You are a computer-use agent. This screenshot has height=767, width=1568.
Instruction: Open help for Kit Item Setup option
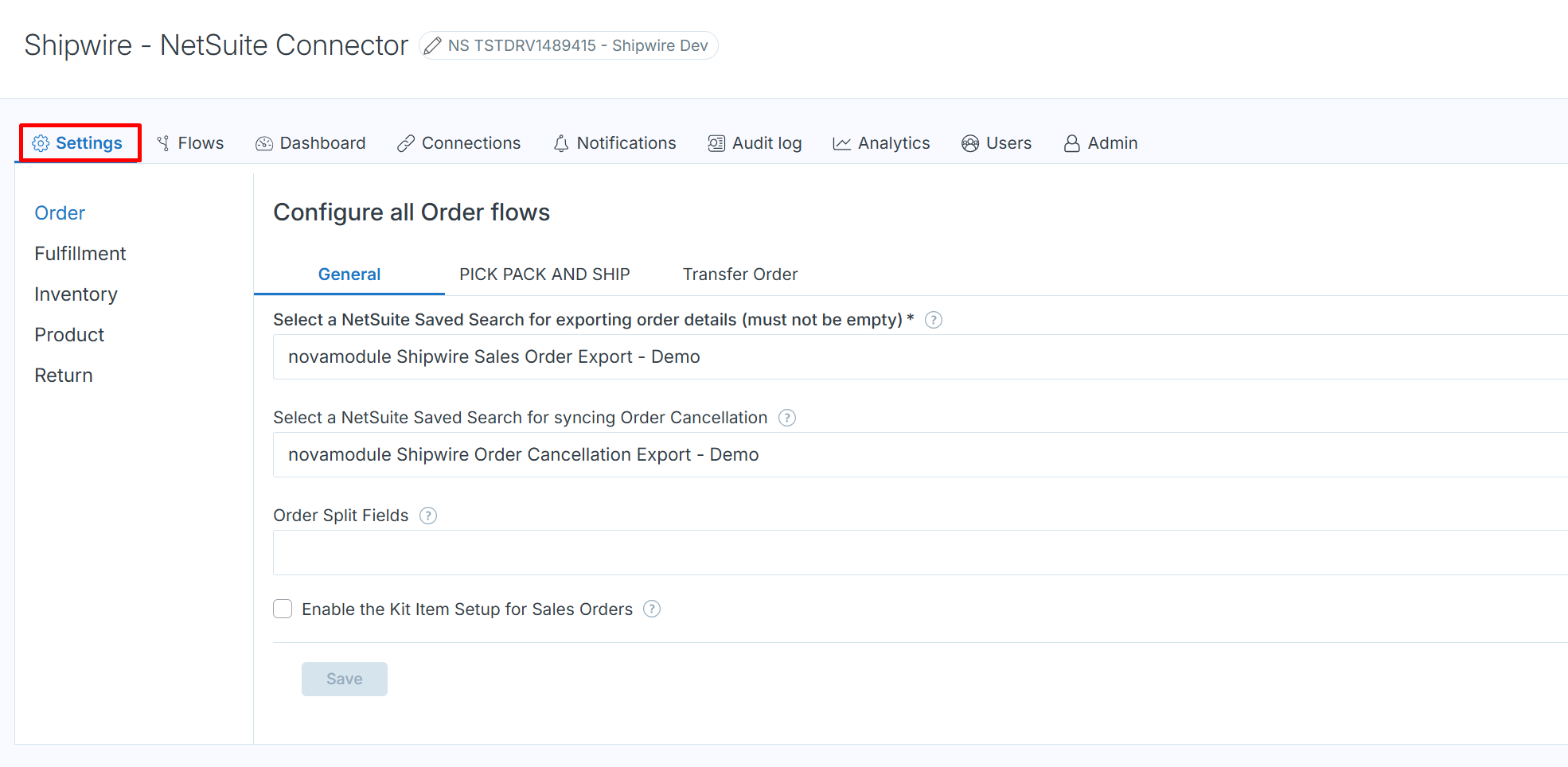tap(652, 609)
